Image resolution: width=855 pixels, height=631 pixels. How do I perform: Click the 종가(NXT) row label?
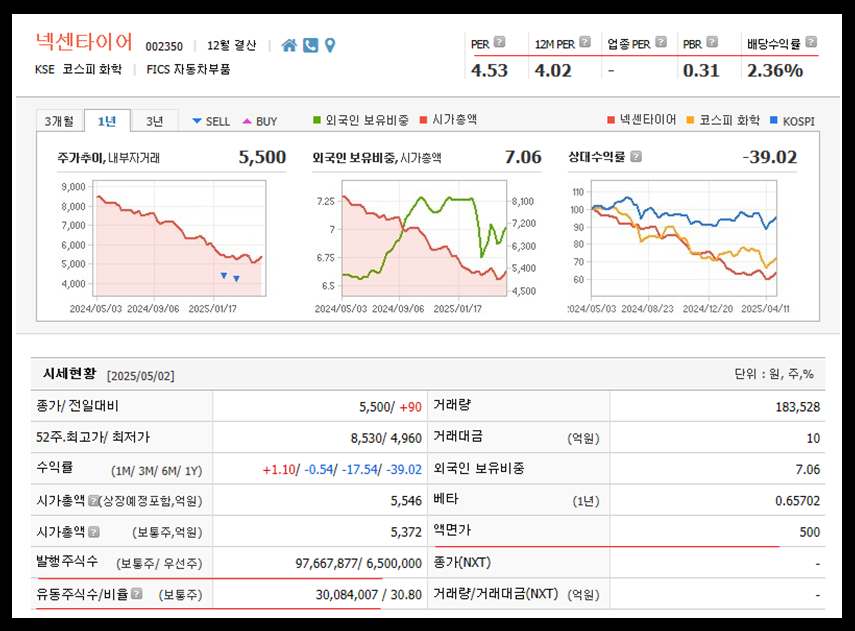tap(462, 562)
